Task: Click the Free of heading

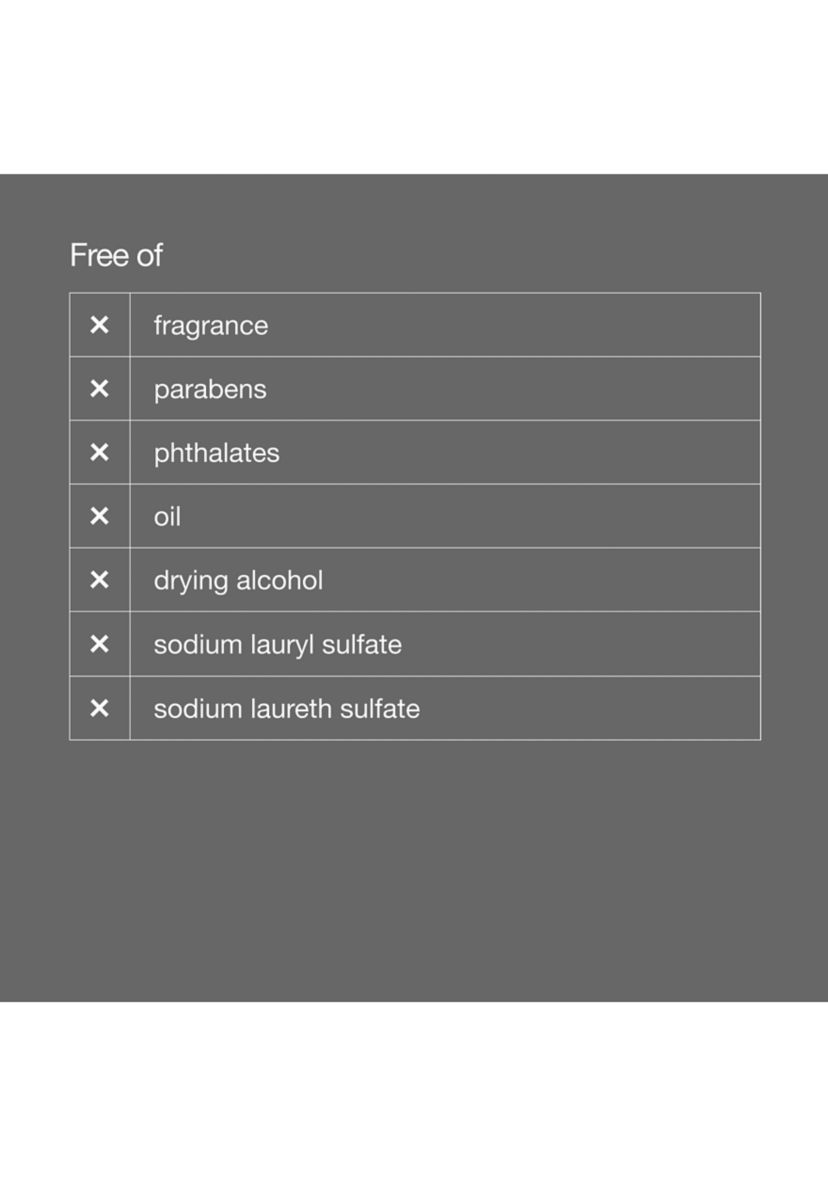Action: point(116,255)
